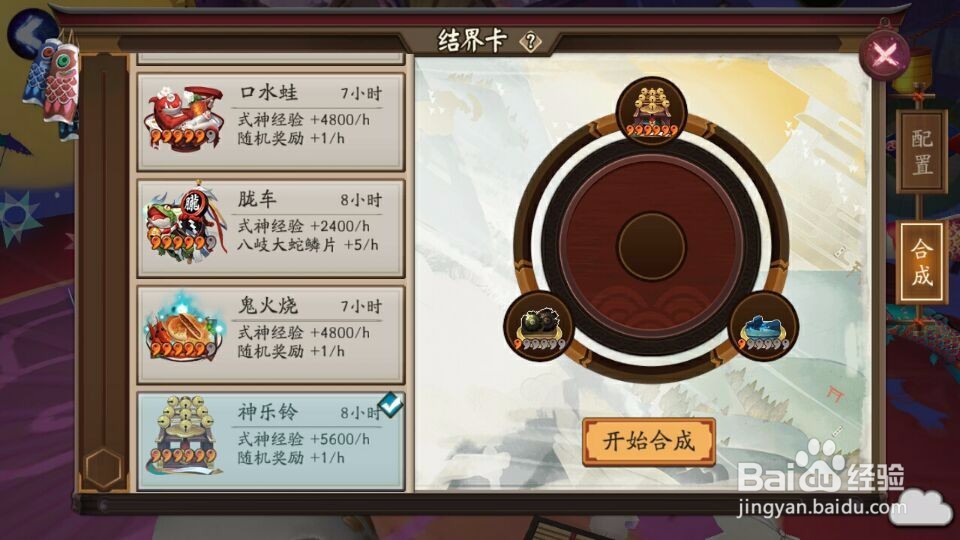Click the center circle of synthesis wheel
The image size is (960, 540).
coord(651,246)
